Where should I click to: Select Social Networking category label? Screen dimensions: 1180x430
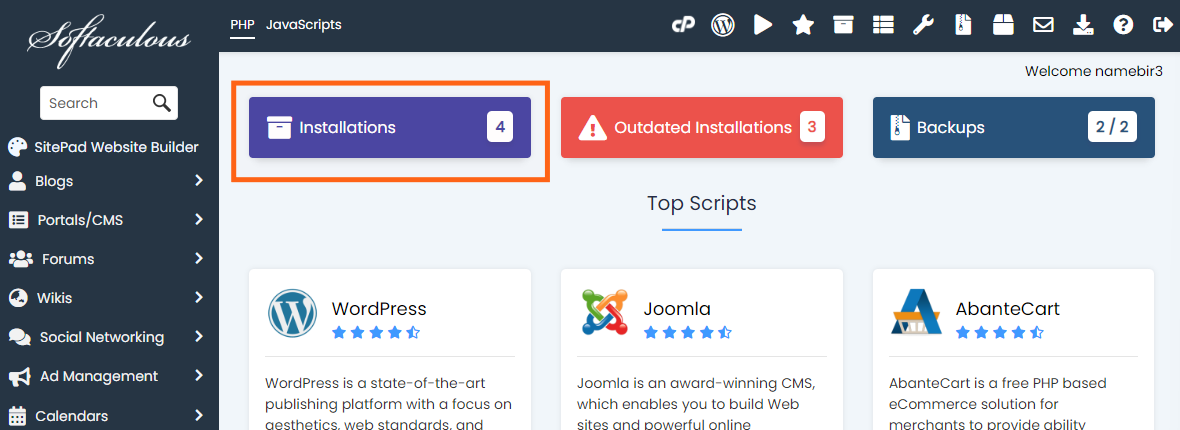point(102,337)
